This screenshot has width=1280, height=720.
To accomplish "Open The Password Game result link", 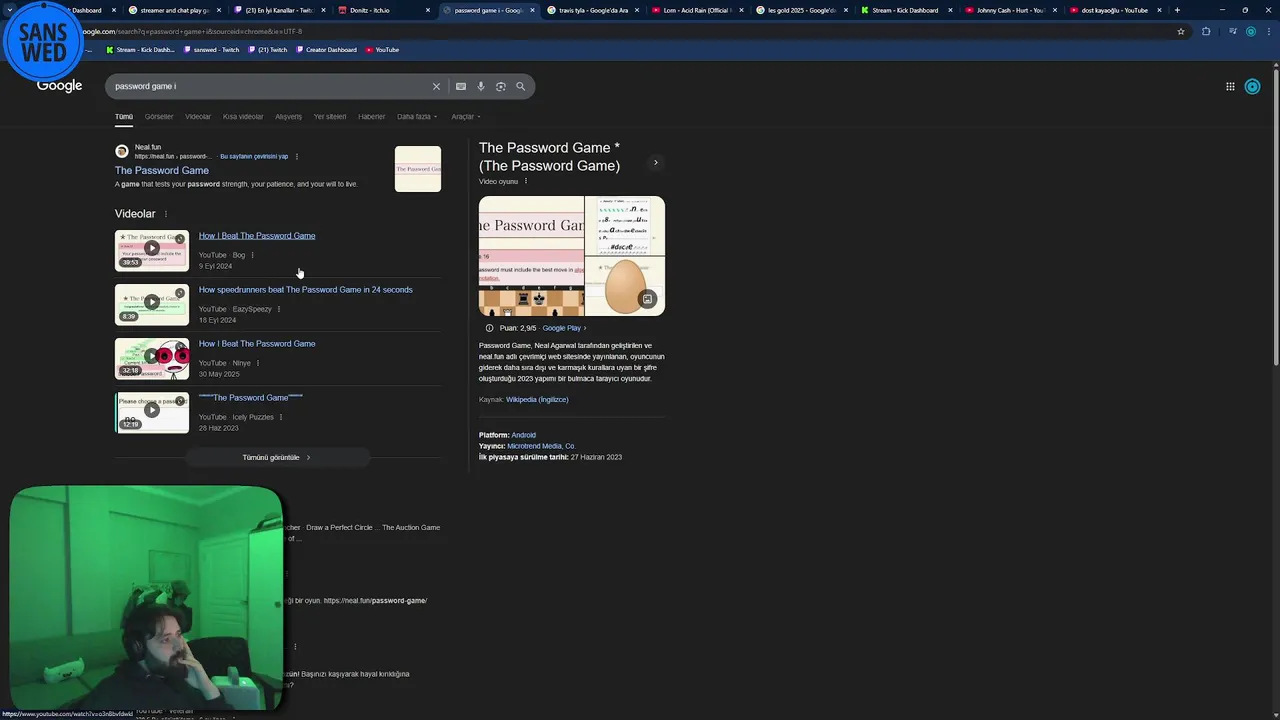I will tap(162, 171).
